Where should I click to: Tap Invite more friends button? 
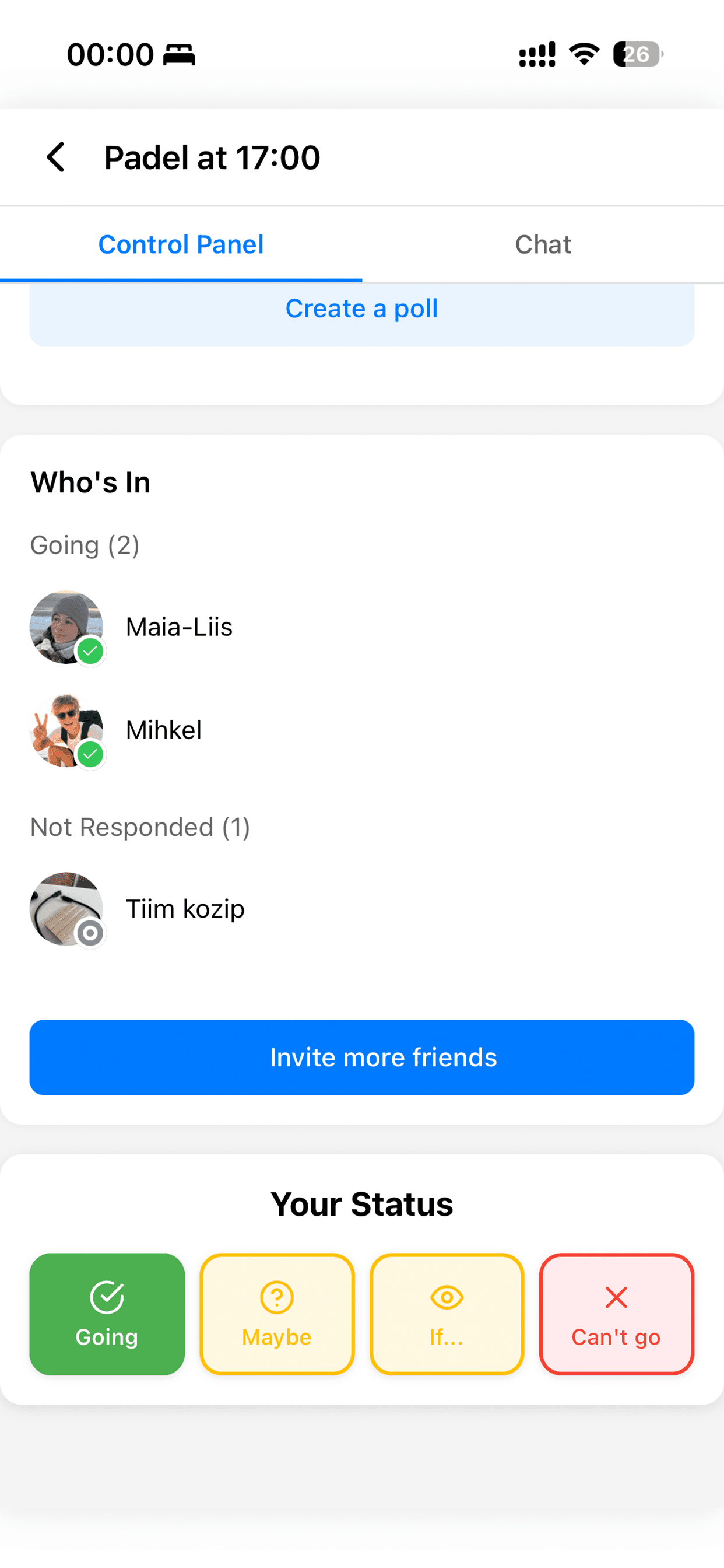point(362,1058)
